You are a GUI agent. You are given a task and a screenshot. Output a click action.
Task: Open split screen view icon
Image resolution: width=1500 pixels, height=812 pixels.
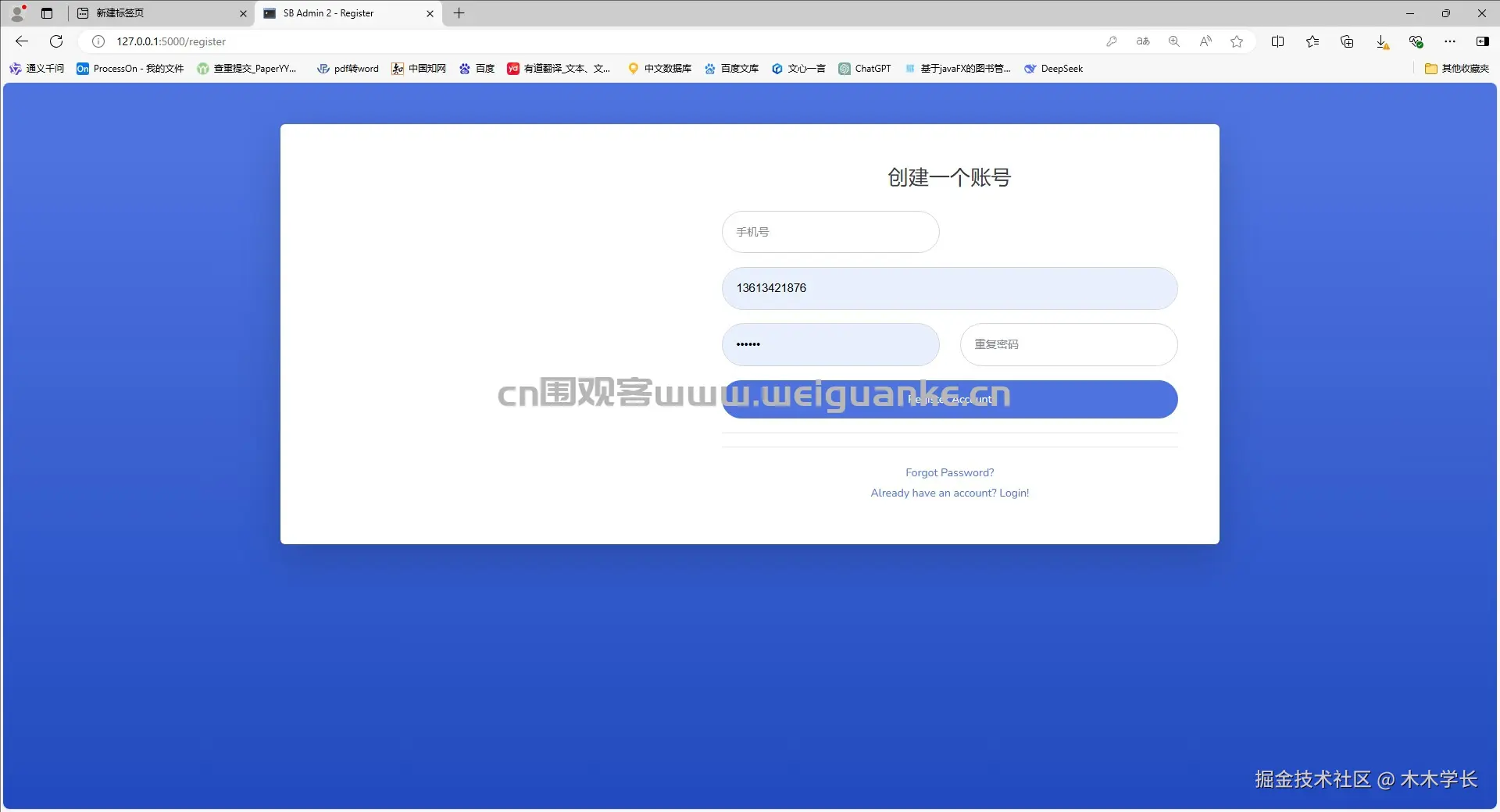coord(1278,41)
